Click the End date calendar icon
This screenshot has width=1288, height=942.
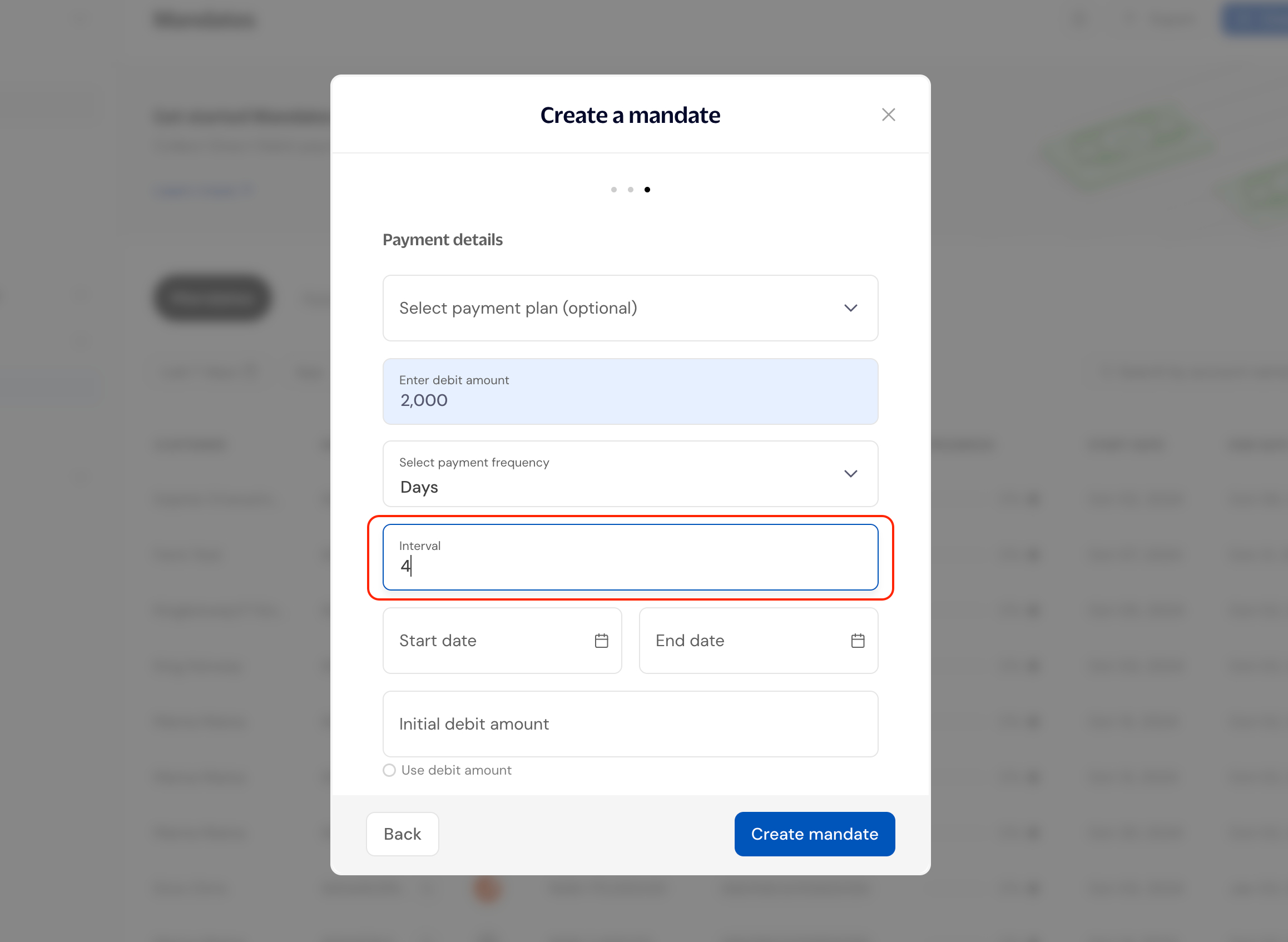(x=857, y=641)
